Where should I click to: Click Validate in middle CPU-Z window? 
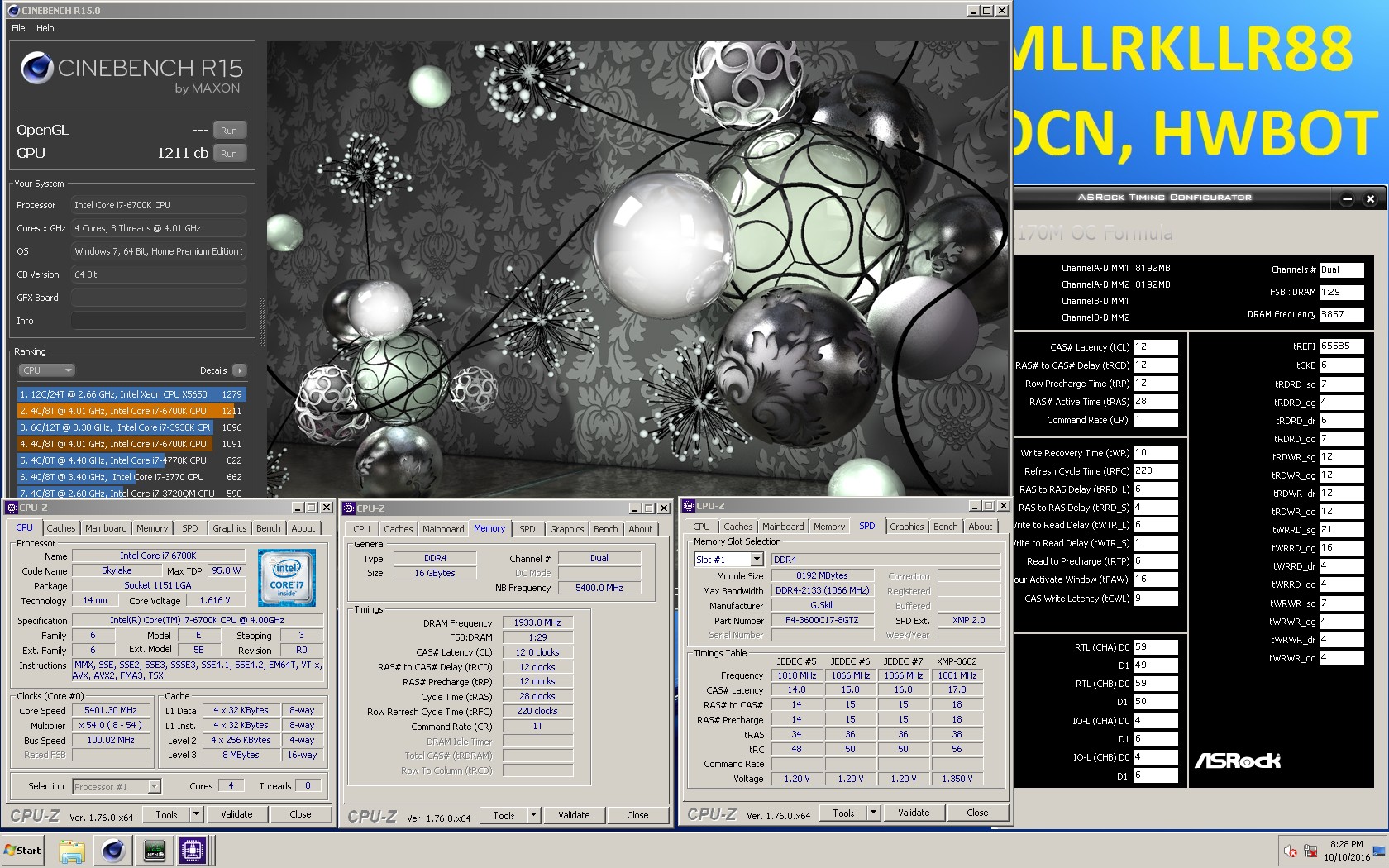pyautogui.click(x=574, y=815)
